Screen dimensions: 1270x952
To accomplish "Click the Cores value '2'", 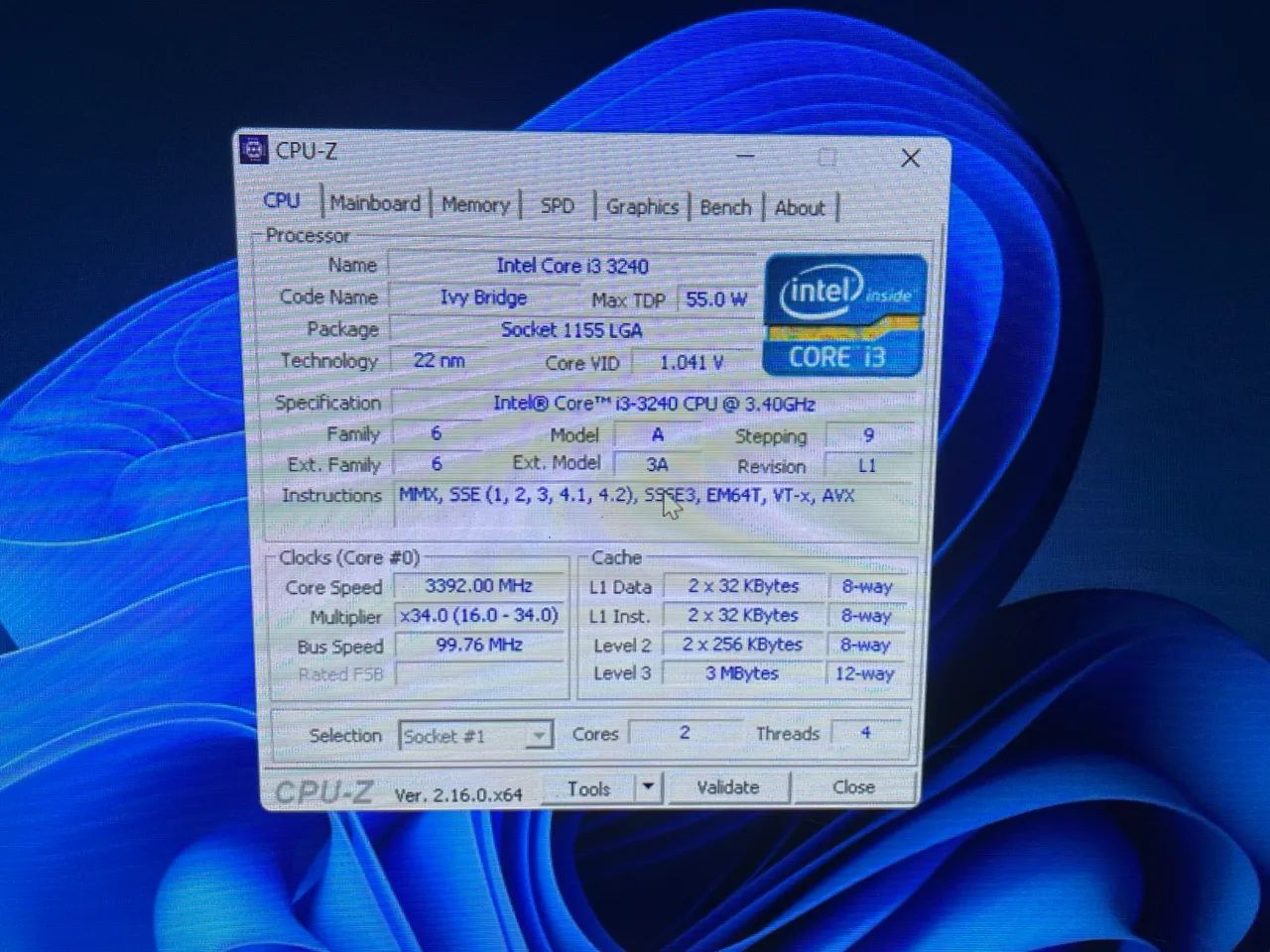I will (x=685, y=733).
